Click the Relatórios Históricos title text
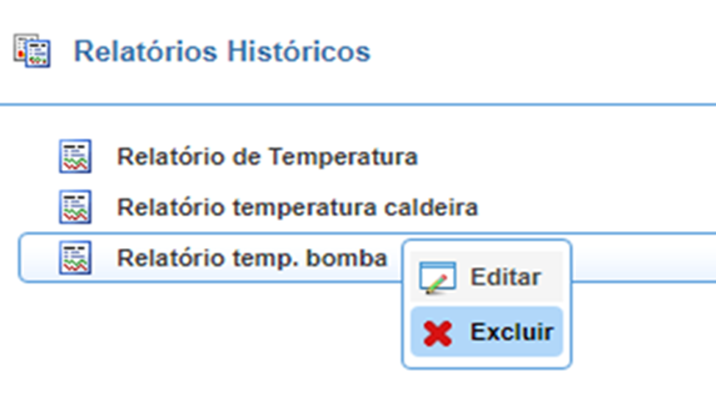Screen dimensions: 716x416 coord(222,51)
